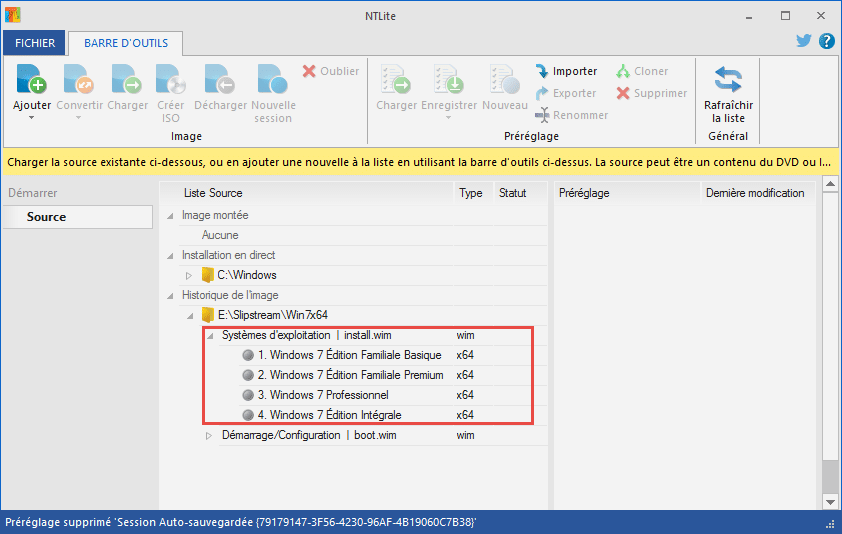Click the yellow info message bar
The width and height of the screenshot is (842, 534).
click(x=420, y=162)
